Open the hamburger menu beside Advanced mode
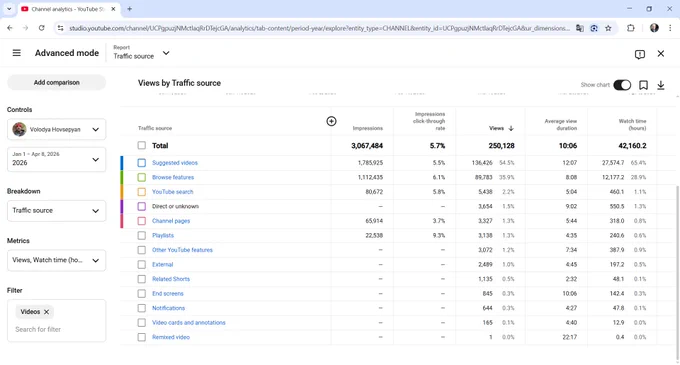The width and height of the screenshot is (680, 365). [x=16, y=53]
